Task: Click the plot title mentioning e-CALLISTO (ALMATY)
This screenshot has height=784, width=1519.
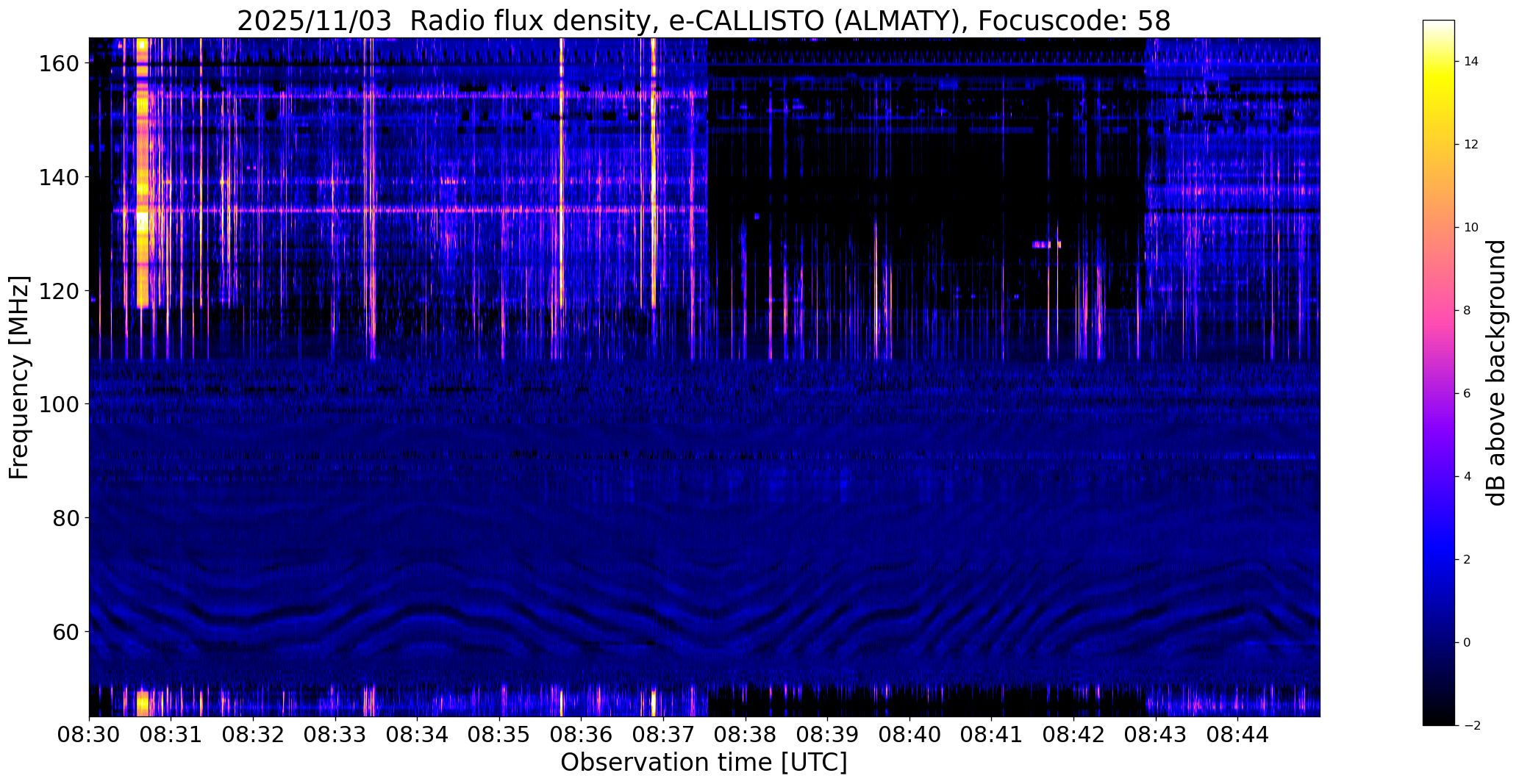Action: [704, 21]
